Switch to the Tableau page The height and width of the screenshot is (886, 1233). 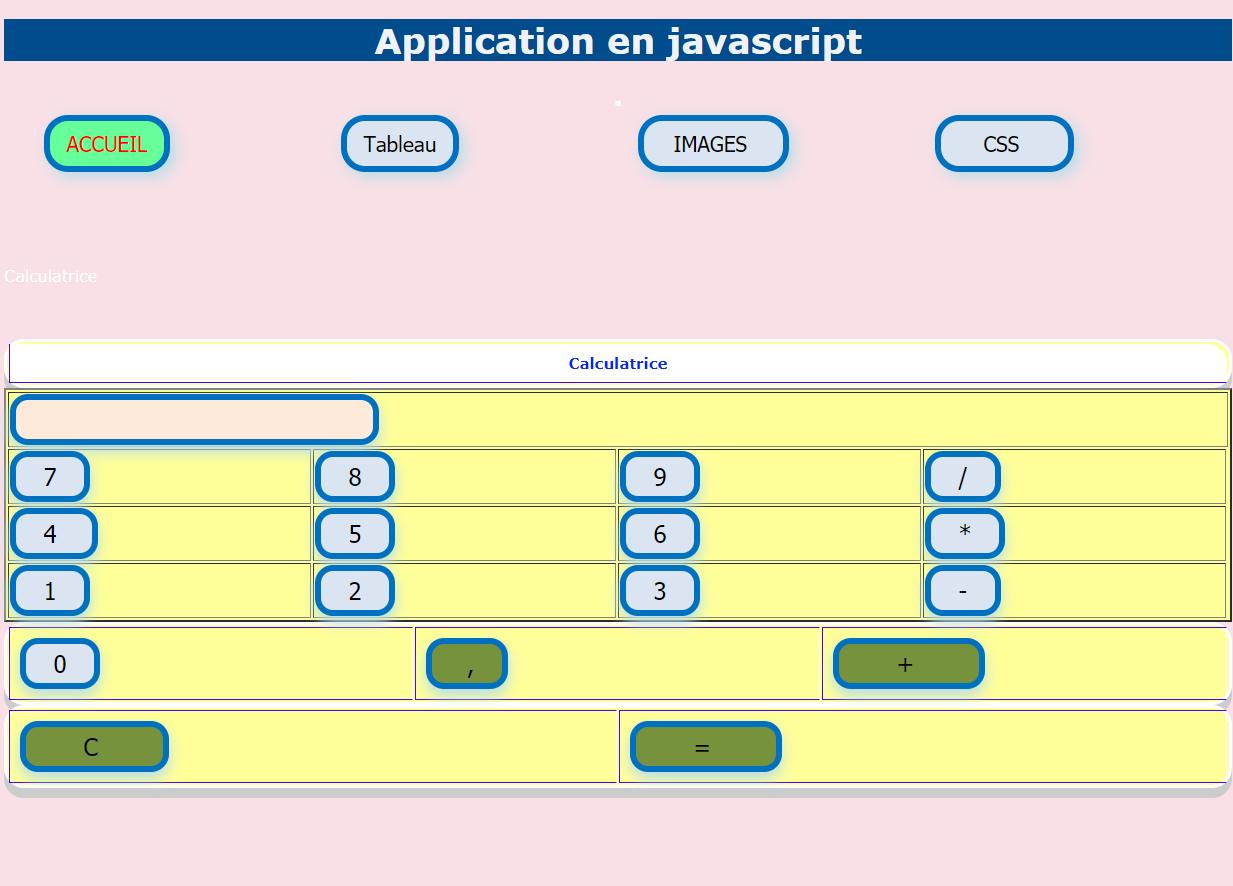click(x=400, y=144)
